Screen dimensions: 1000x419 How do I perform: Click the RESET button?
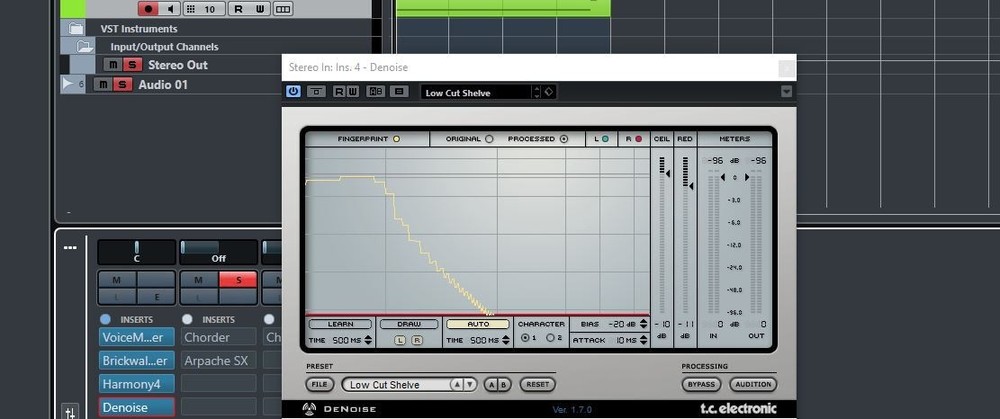point(538,385)
